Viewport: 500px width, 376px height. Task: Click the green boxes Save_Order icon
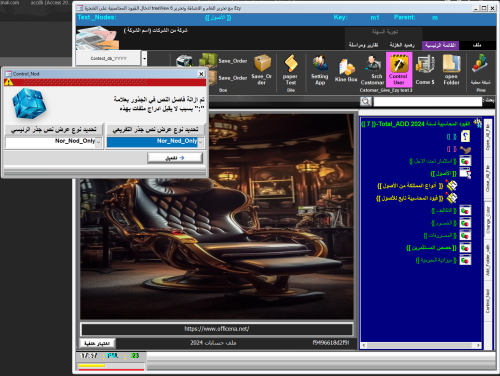[x=208, y=61]
